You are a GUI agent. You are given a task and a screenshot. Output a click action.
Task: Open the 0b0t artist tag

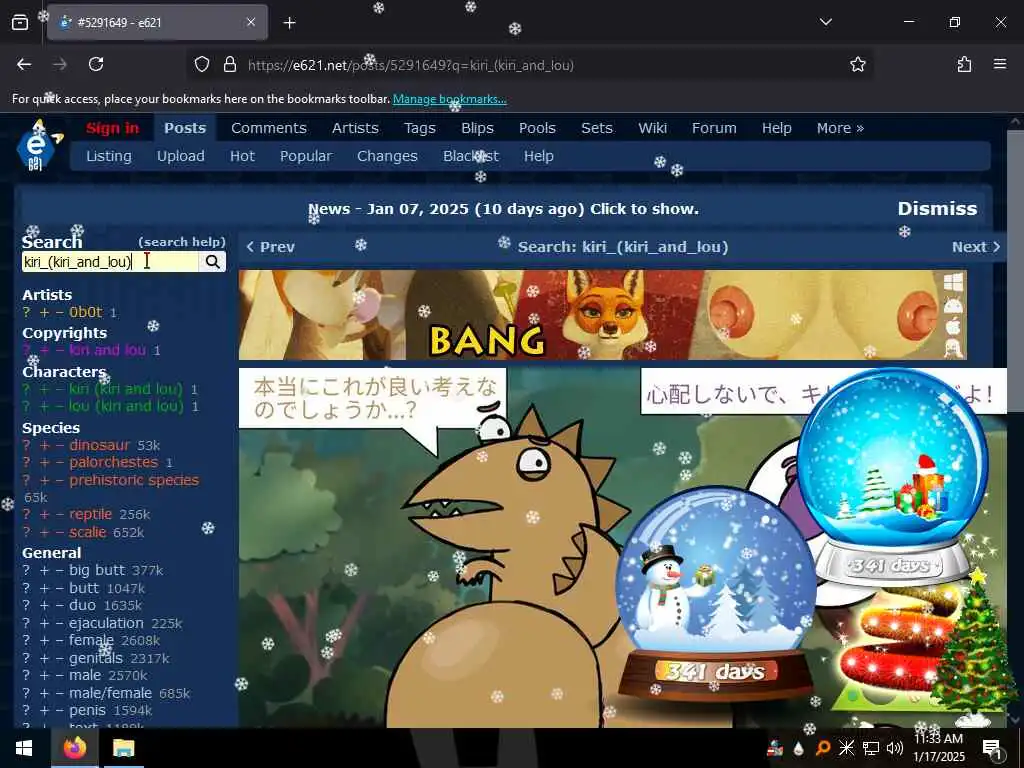click(x=86, y=312)
